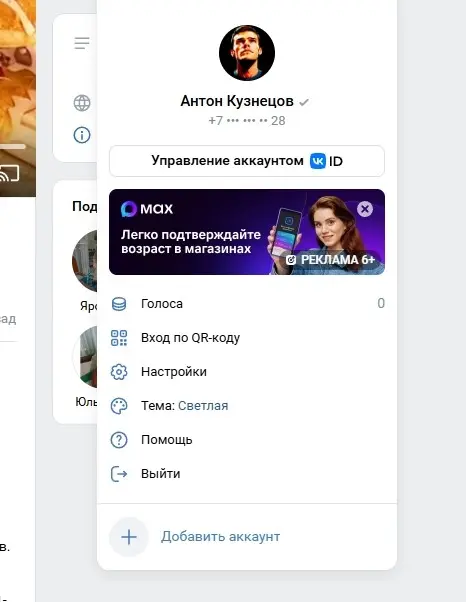Open Настройки
Viewport: 466px width, 602px height.
coord(247,372)
